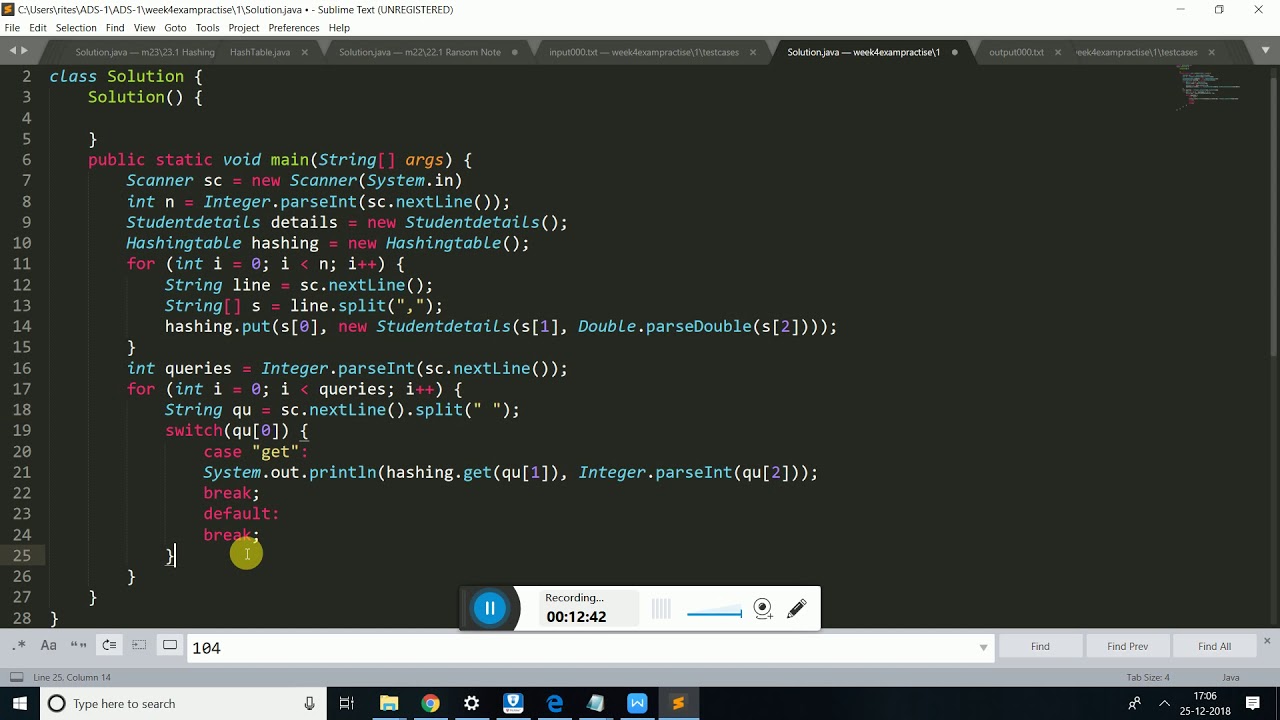Toggle in-selection search option
1280x720 pixels.
(x=139, y=646)
